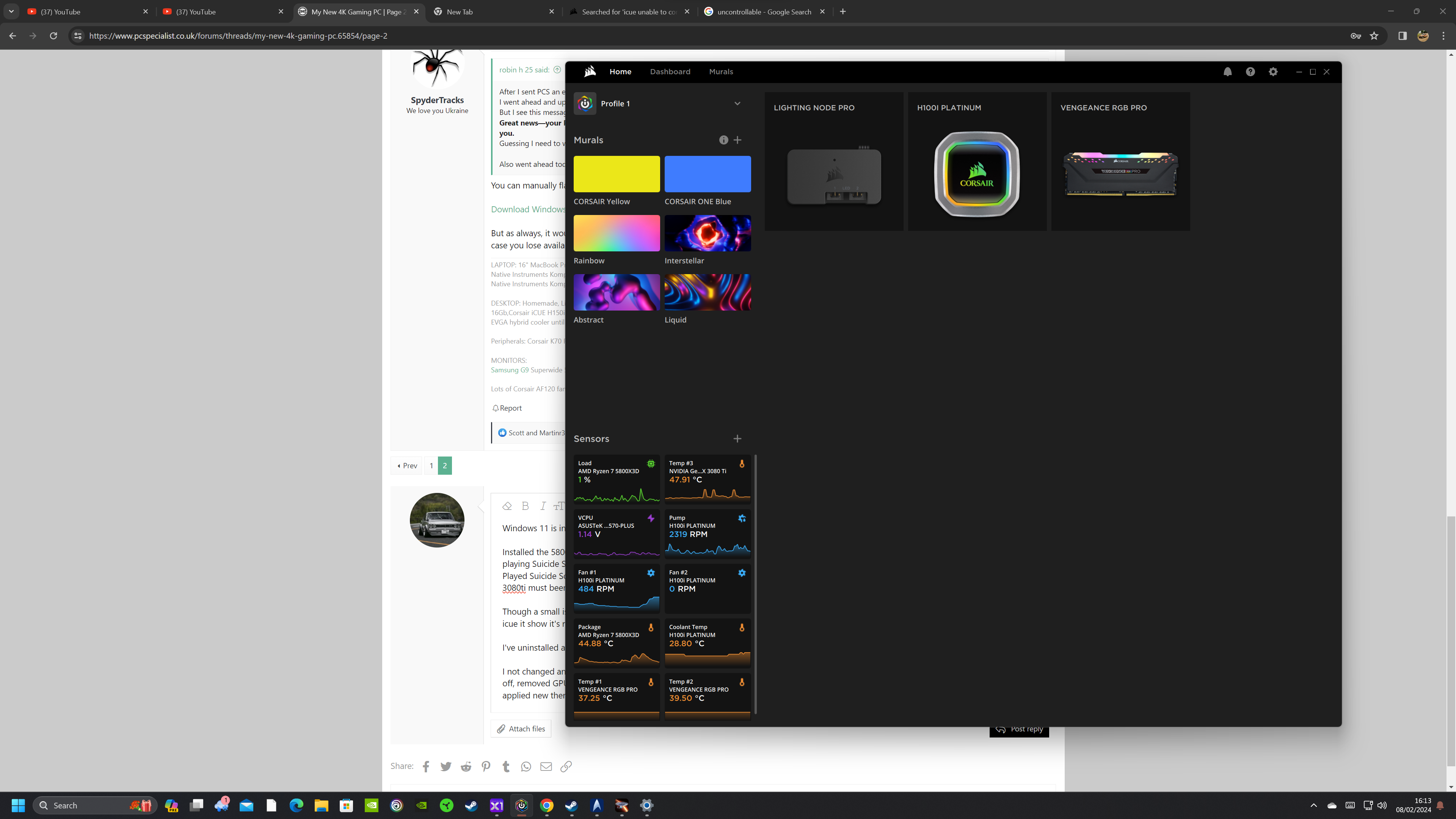Viewport: 1456px width, 819px height.
Task: Open Chrome side panel icon
Action: pos(1402,36)
